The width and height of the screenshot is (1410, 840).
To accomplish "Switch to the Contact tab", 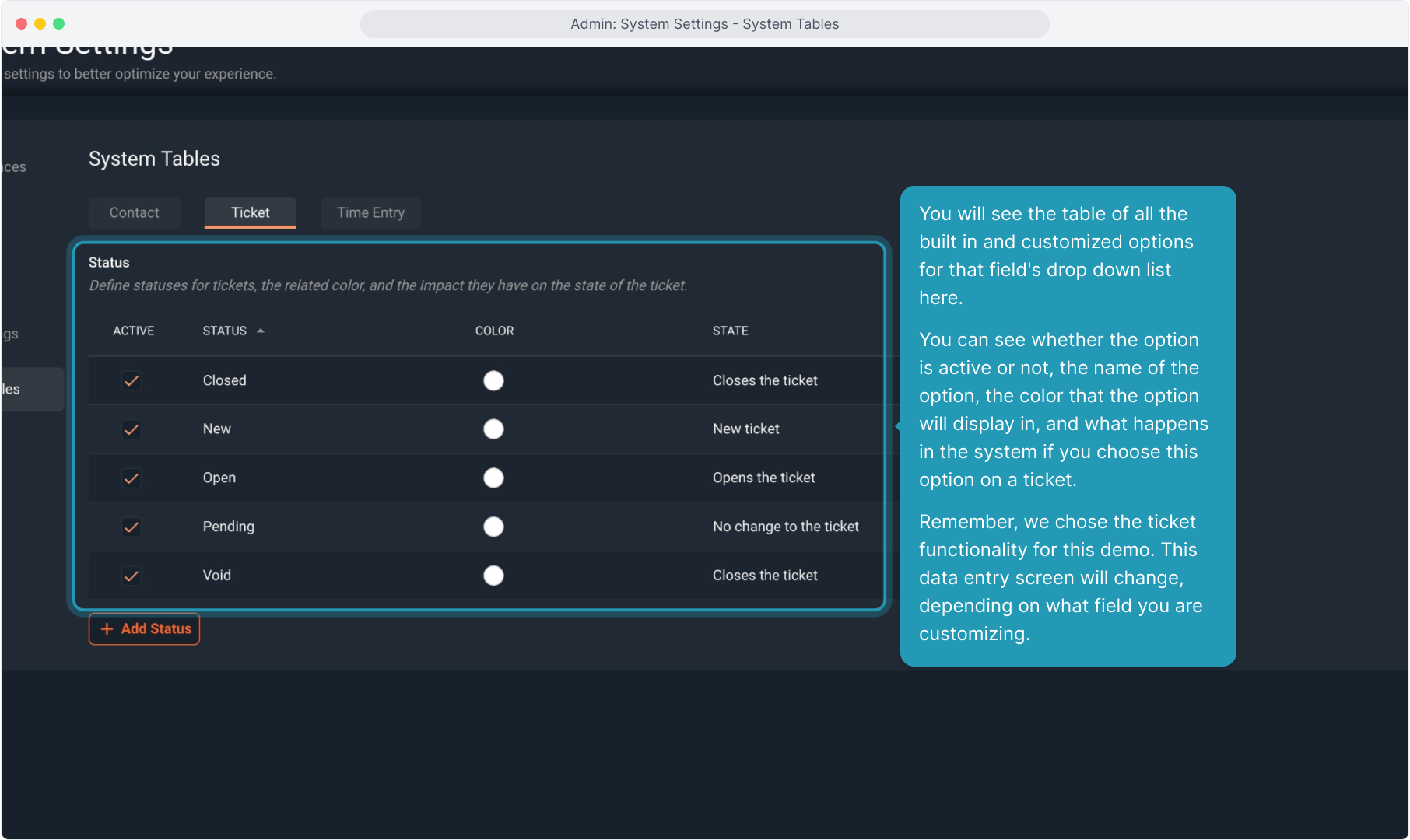I will tap(134, 212).
